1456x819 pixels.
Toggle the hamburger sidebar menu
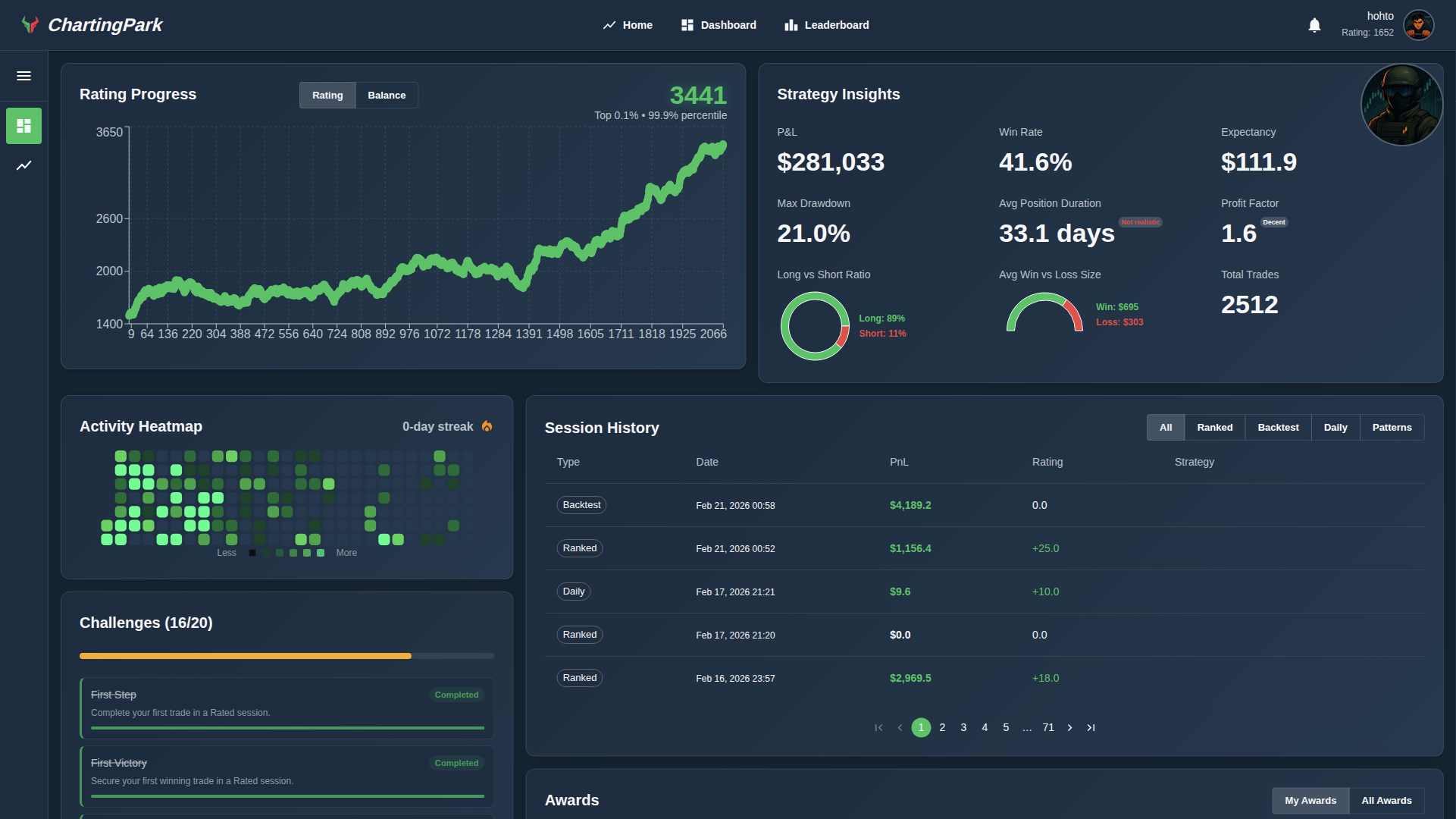(23, 76)
